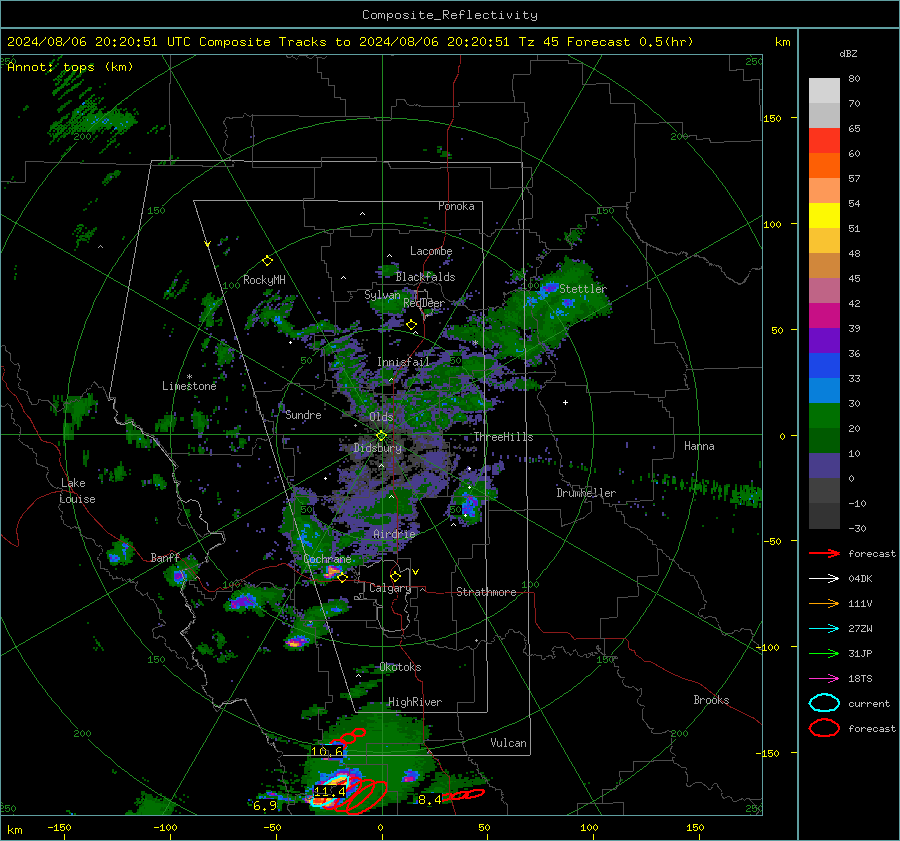Viewport: 900px width, 841px height.
Task: Click the RockyMH label
Action: [x=264, y=280]
